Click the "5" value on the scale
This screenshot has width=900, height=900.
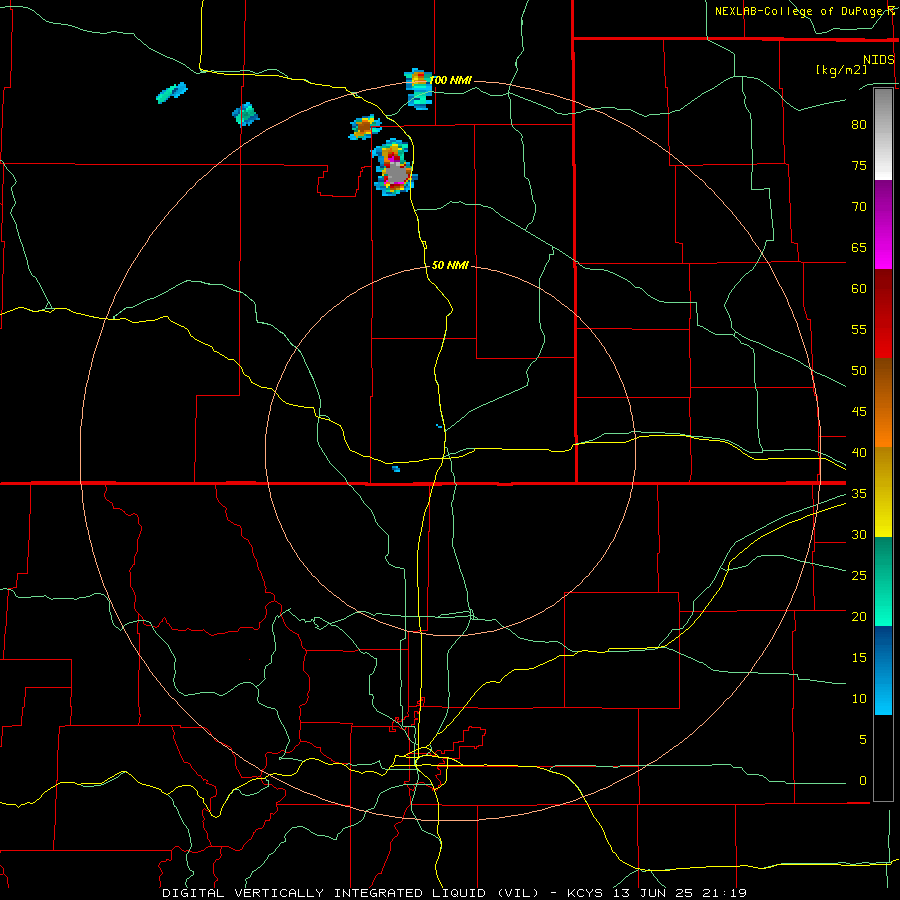863,739
